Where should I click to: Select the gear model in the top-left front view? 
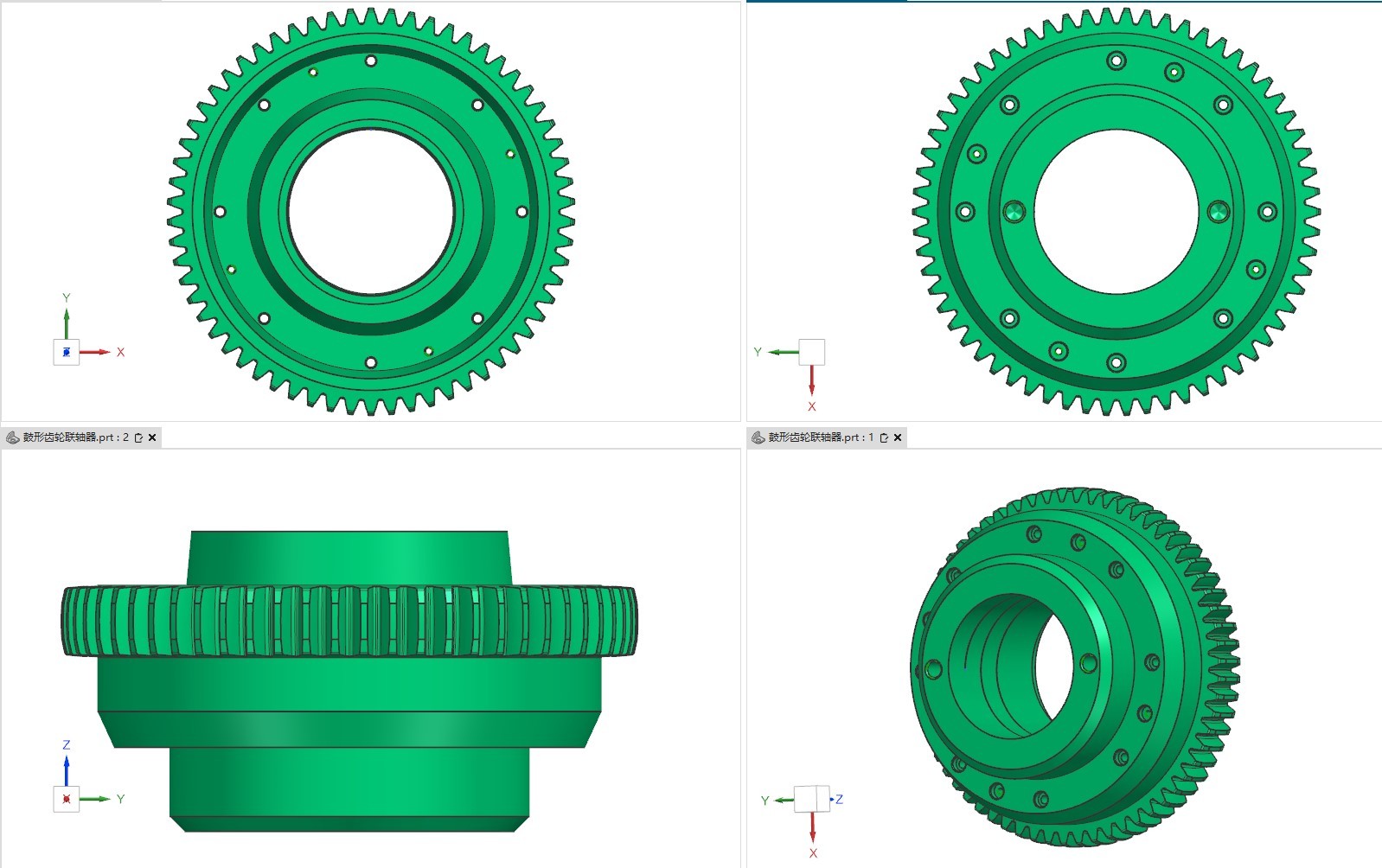[371, 212]
